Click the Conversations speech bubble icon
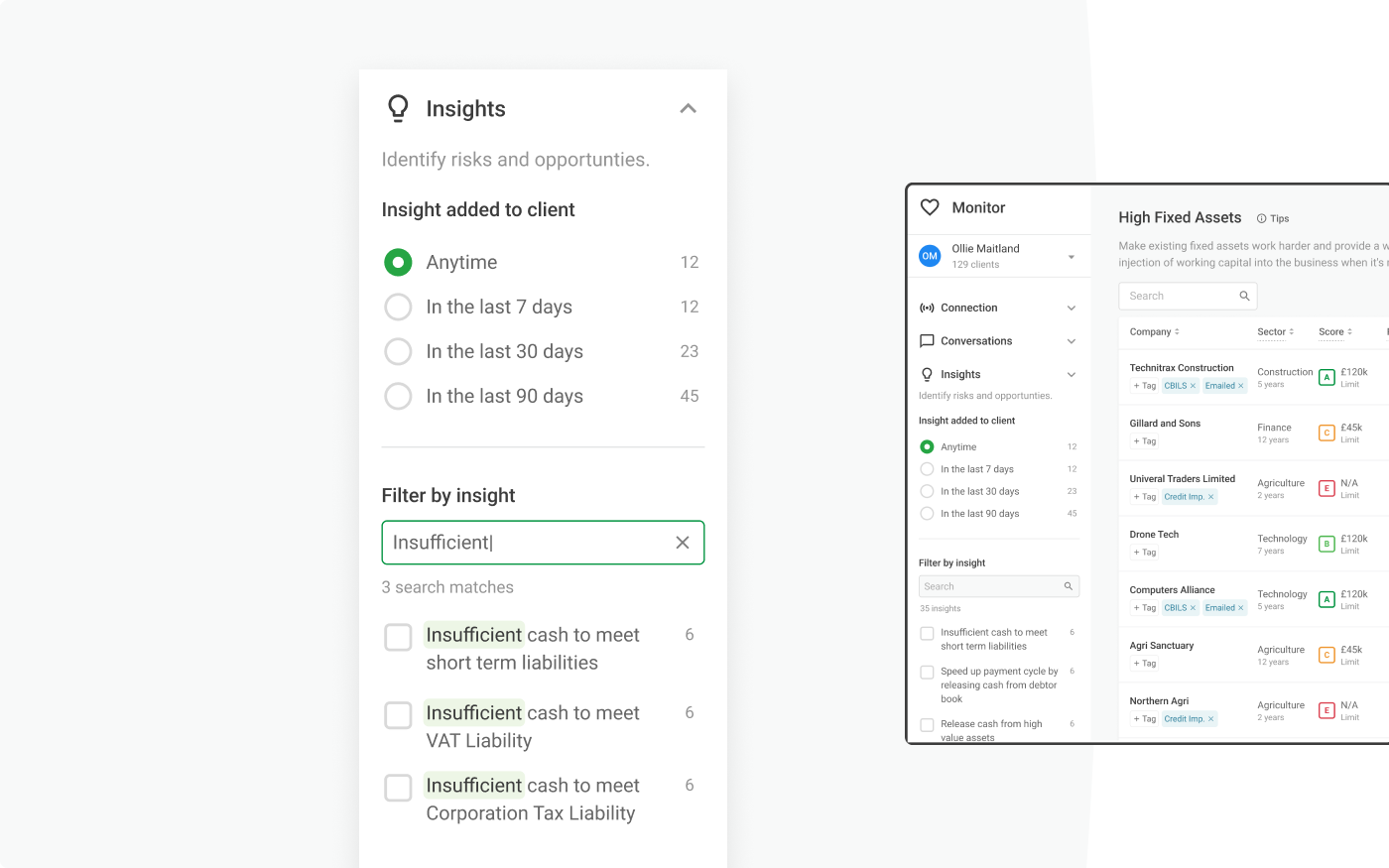This screenshot has width=1389, height=868. pyautogui.click(x=927, y=341)
